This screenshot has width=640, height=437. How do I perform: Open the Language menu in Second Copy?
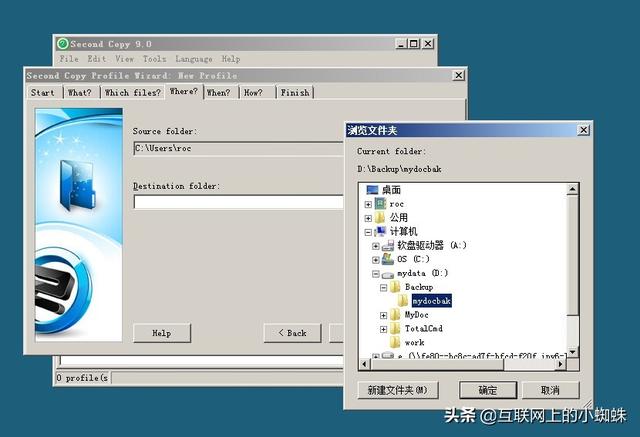[194, 59]
